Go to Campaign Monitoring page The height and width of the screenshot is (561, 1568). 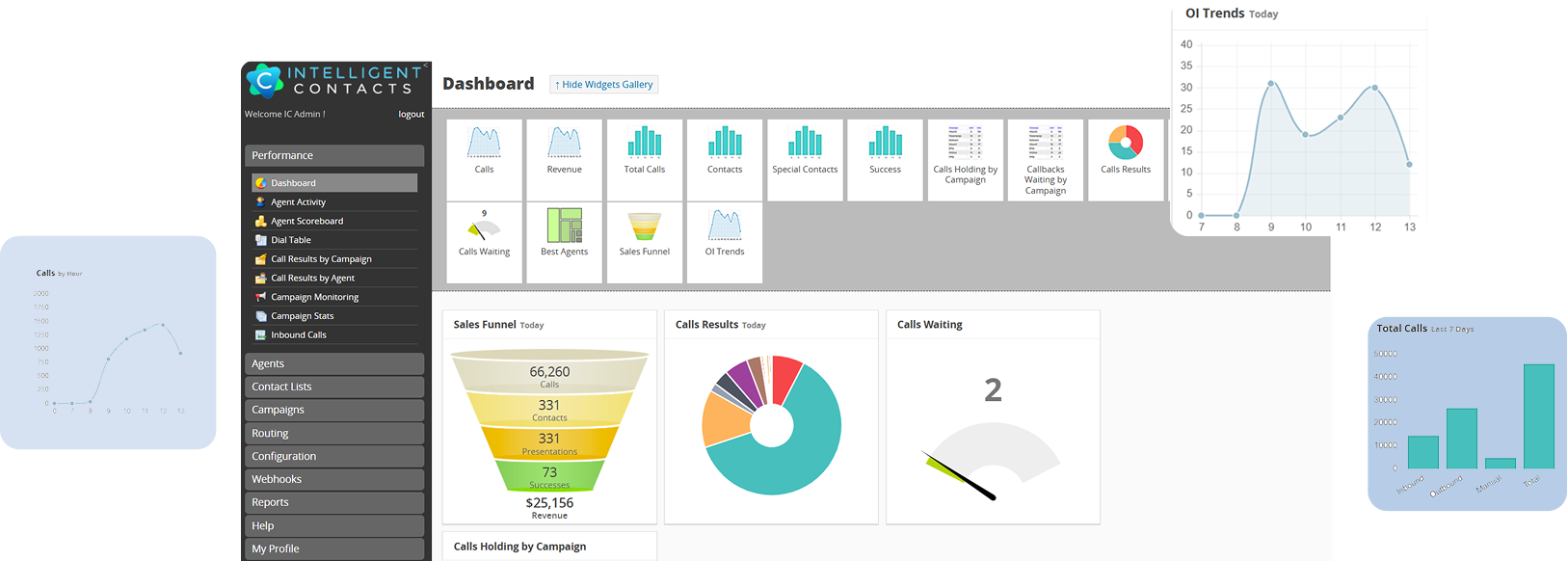coord(314,297)
